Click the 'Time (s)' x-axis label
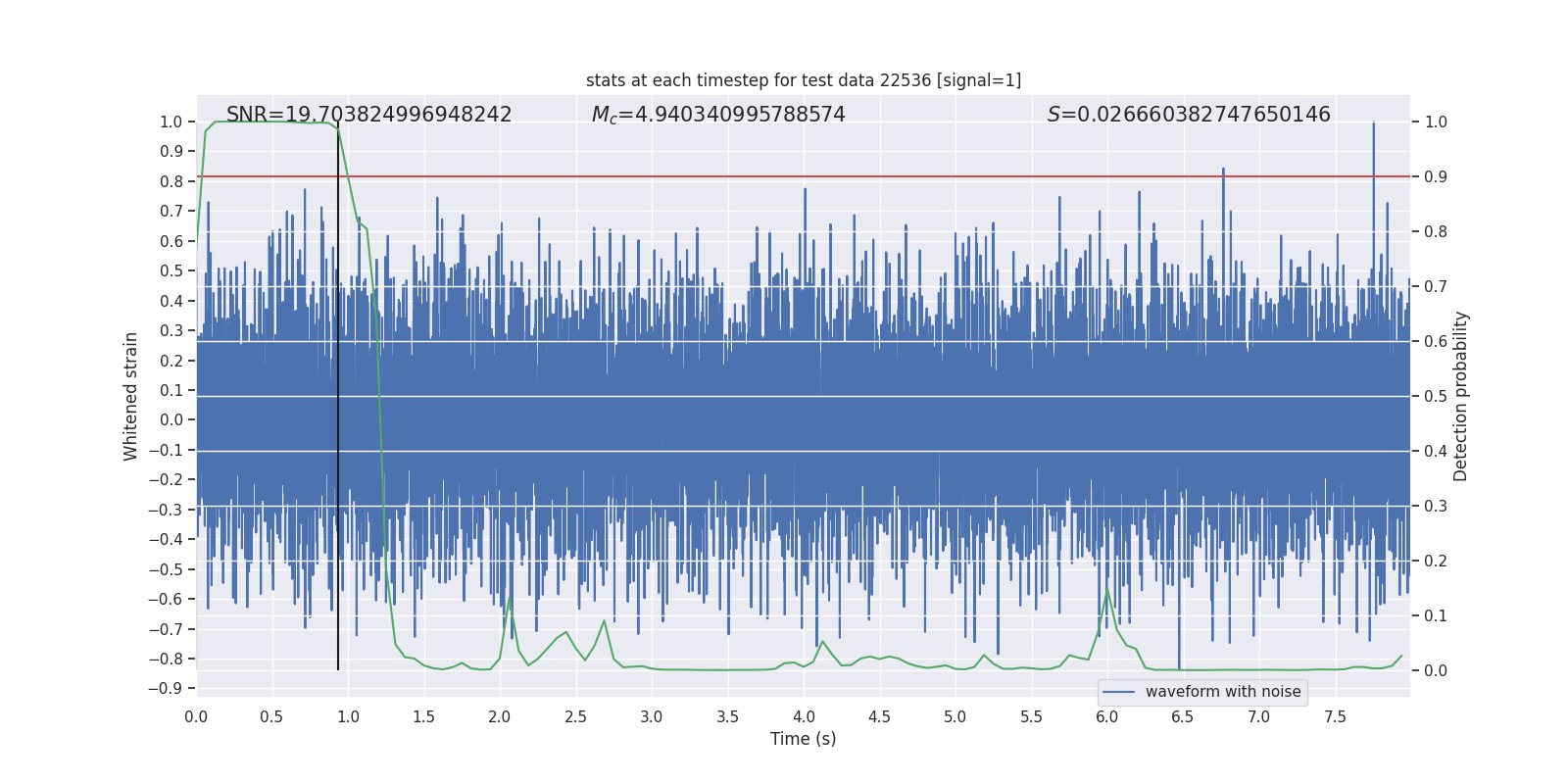Screen dimensions: 1568x784 tap(804, 739)
